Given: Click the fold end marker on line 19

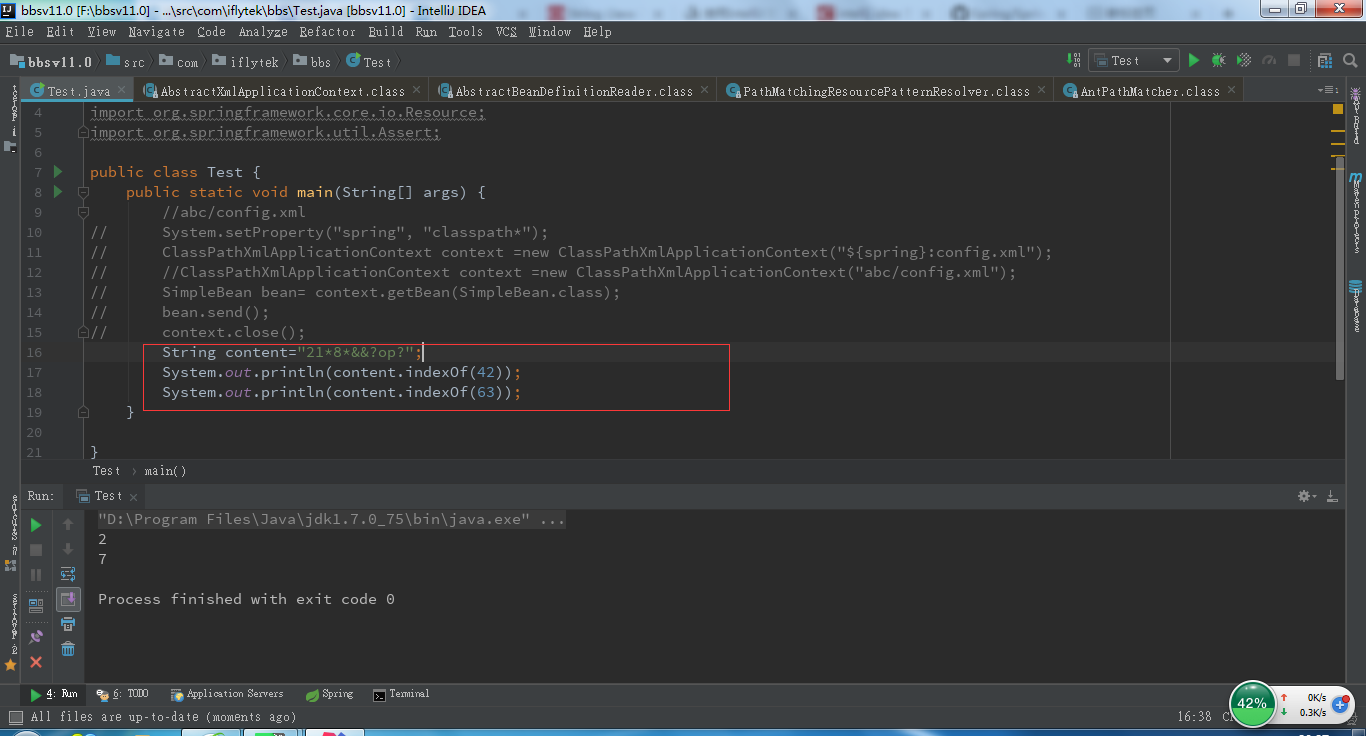Looking at the screenshot, I should pyautogui.click(x=84, y=412).
